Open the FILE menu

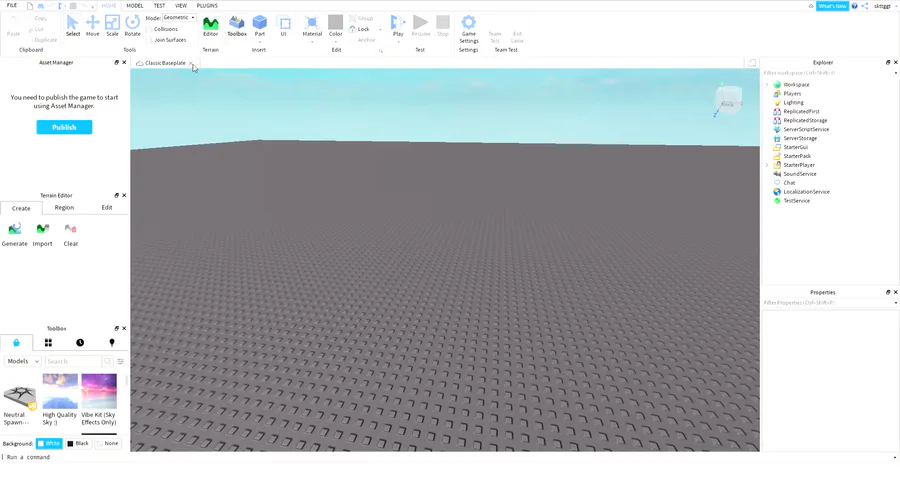tap(11, 5)
